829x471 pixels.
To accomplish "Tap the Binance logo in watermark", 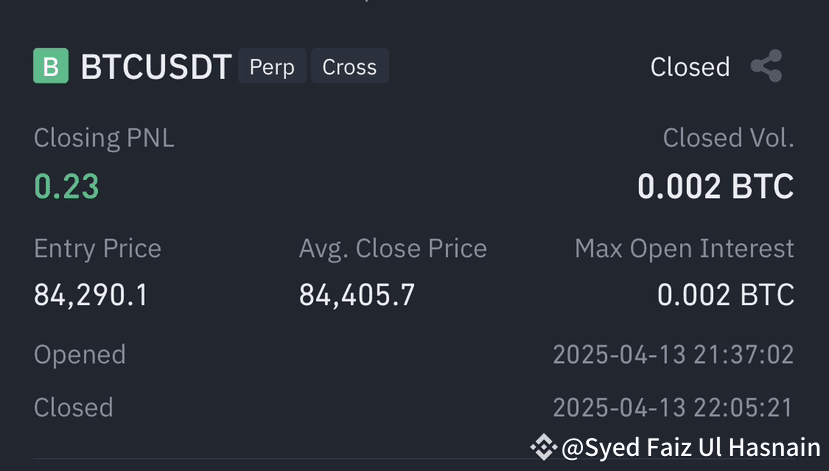I will pyautogui.click(x=544, y=447).
